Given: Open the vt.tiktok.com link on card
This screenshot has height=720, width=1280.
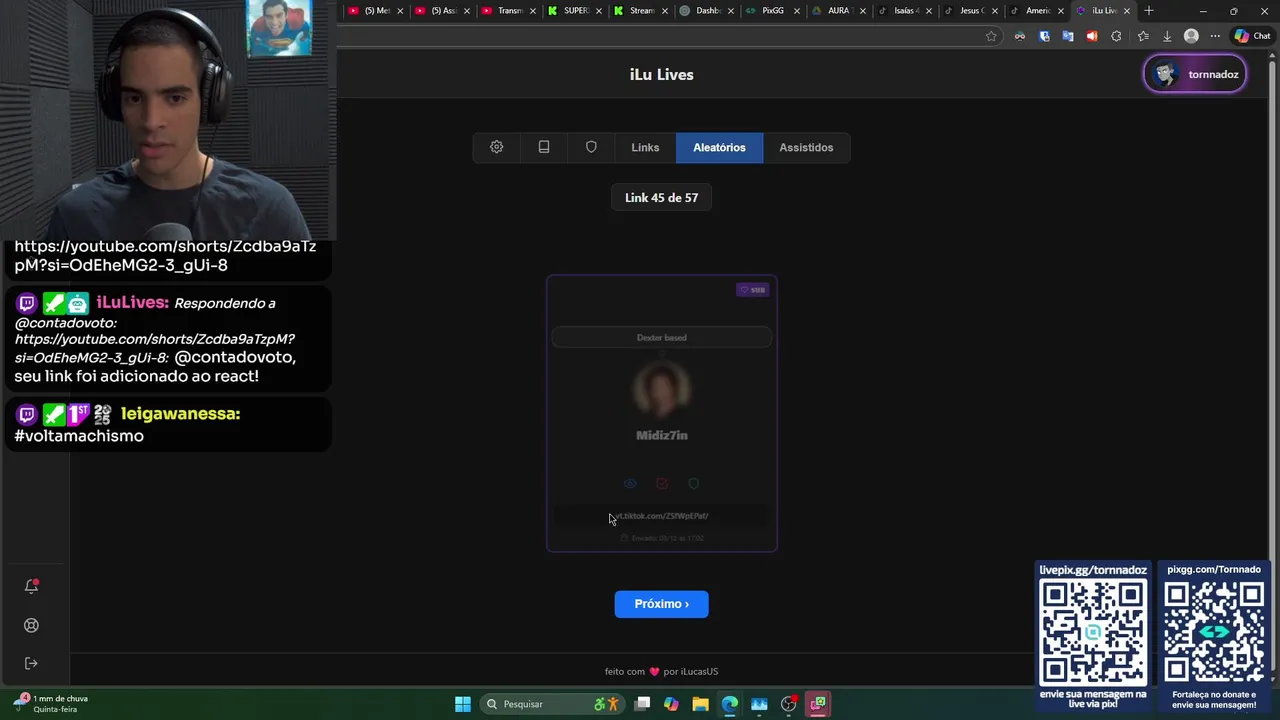Looking at the screenshot, I should click(x=662, y=516).
